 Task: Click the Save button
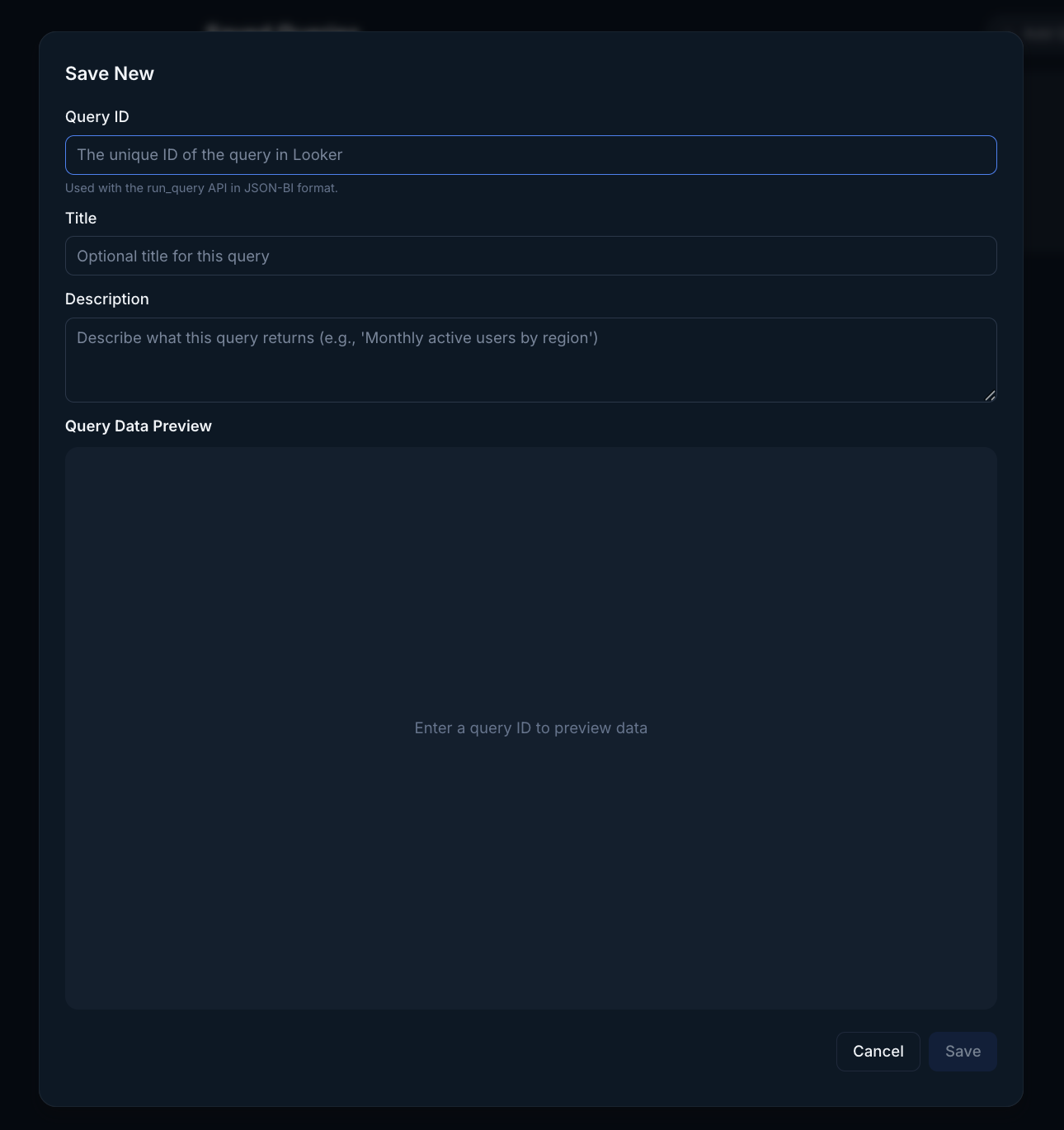pos(963,1051)
